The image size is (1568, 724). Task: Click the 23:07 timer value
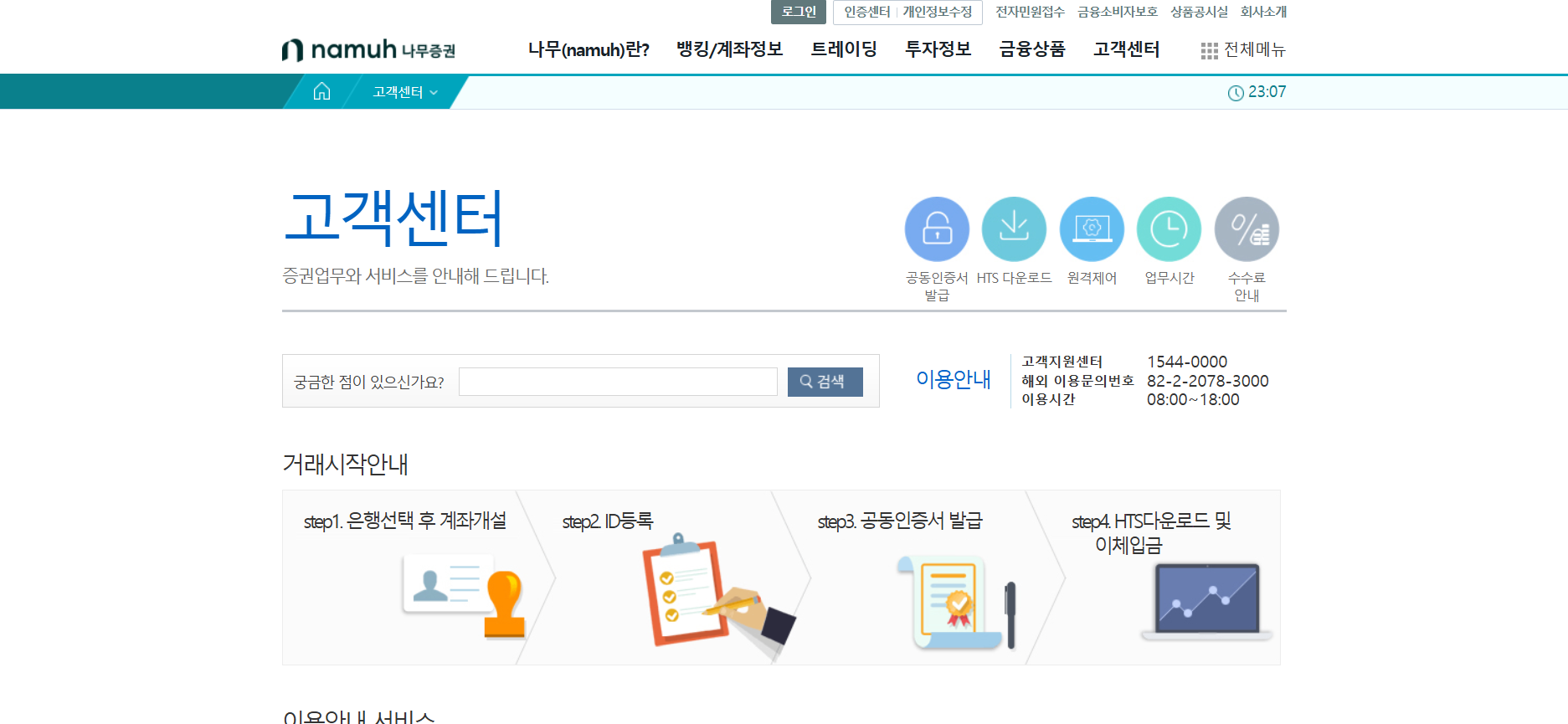[1267, 92]
